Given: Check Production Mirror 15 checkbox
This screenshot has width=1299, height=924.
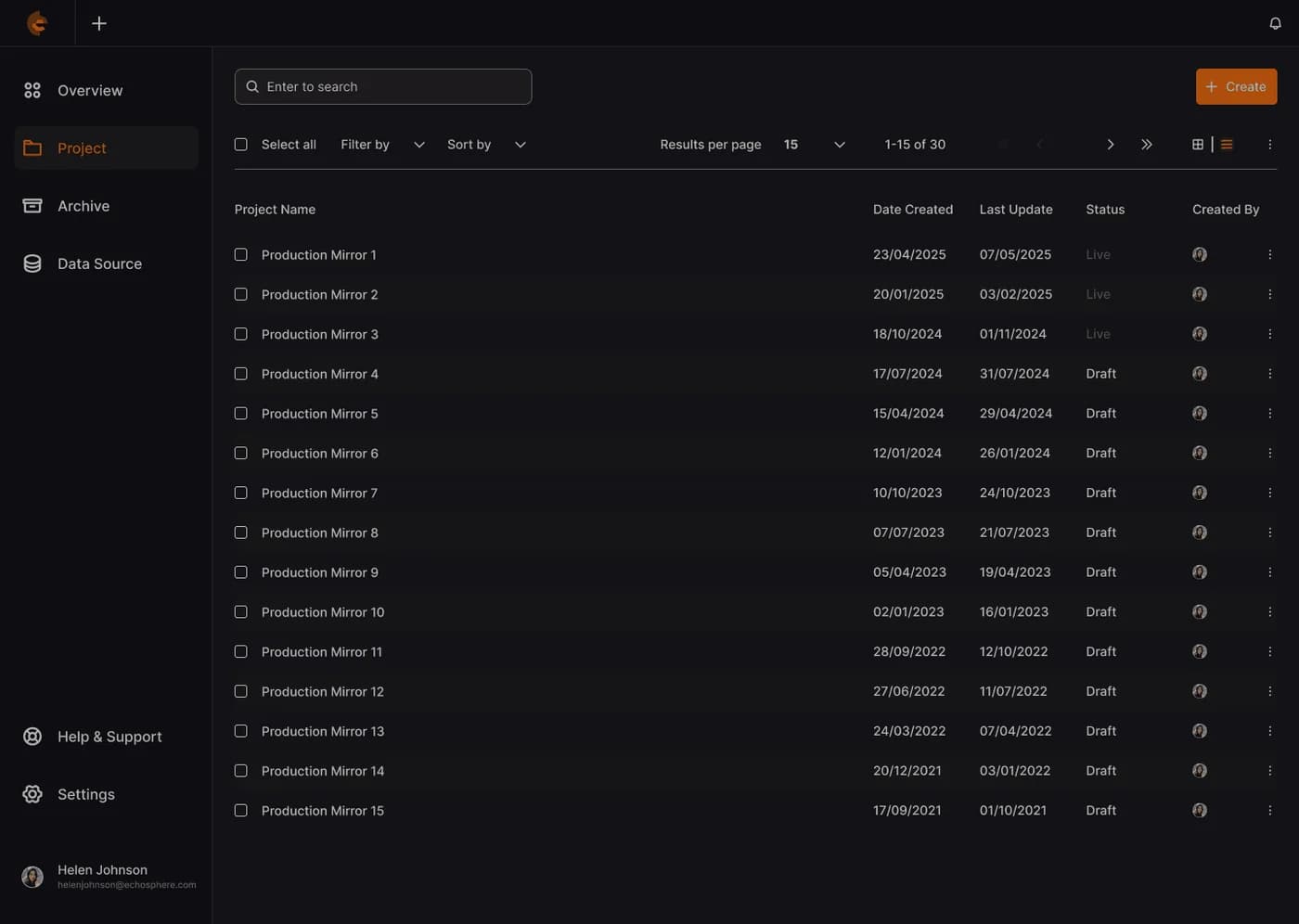Looking at the screenshot, I should point(241,811).
